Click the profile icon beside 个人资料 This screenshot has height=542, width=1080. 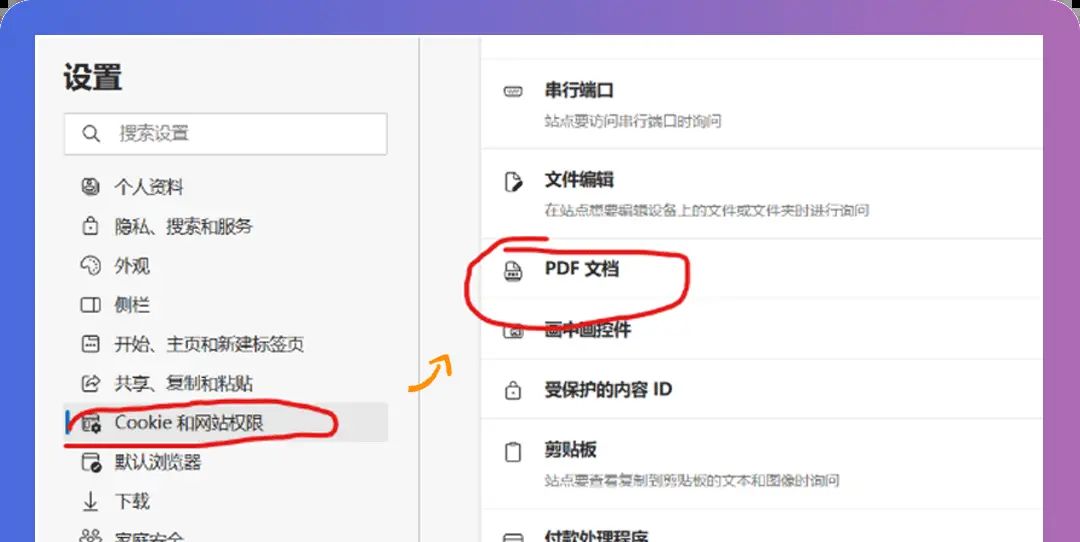90,187
